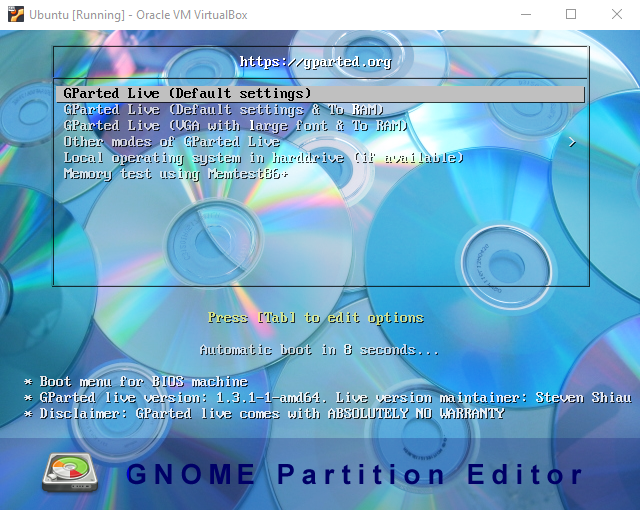Click 'Ubuntu [Running] - Oracle VM VirtualBox' title
The image size is (640, 510).
(138, 15)
